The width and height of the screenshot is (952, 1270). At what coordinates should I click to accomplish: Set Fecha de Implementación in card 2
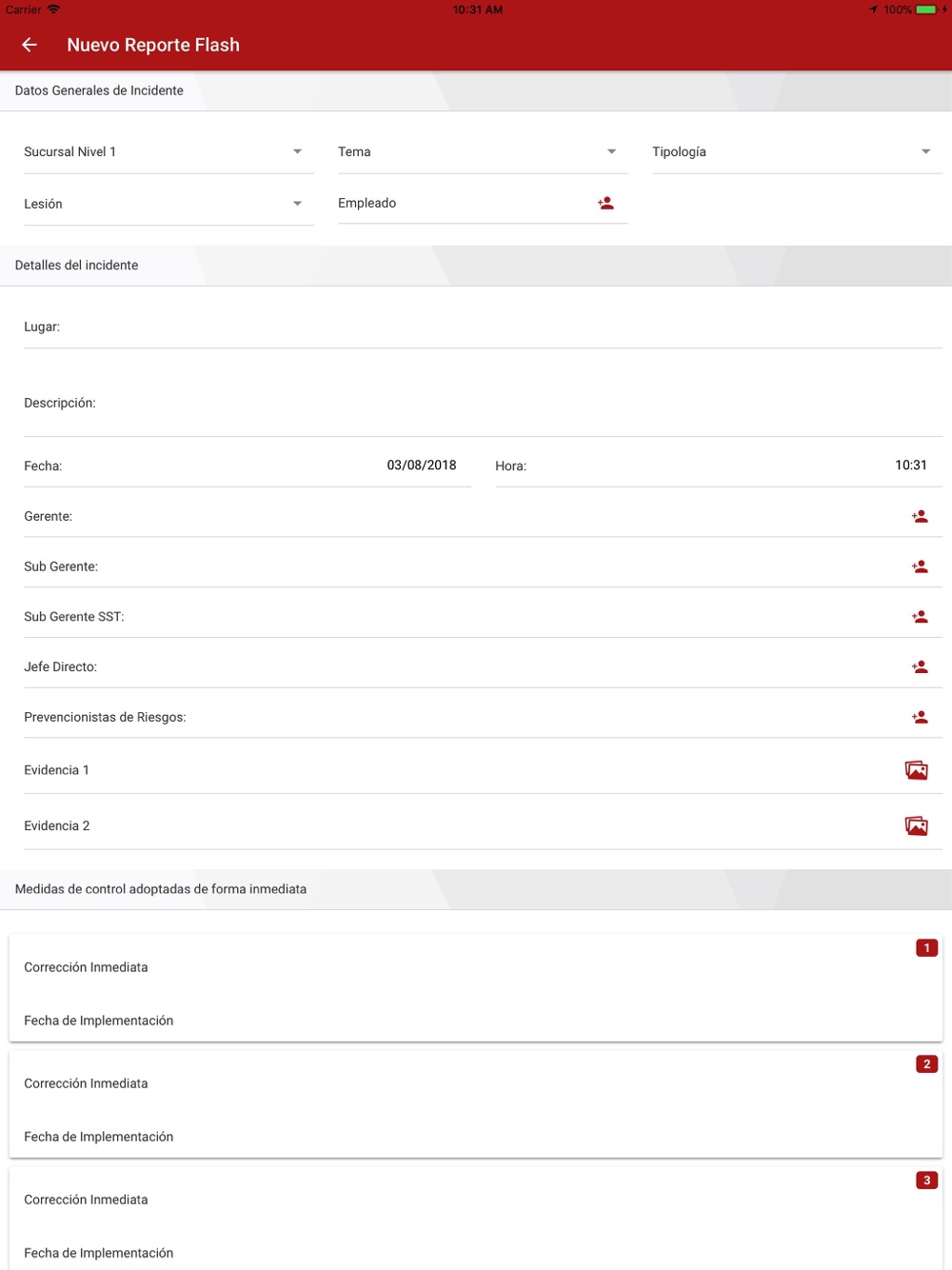click(476, 1137)
